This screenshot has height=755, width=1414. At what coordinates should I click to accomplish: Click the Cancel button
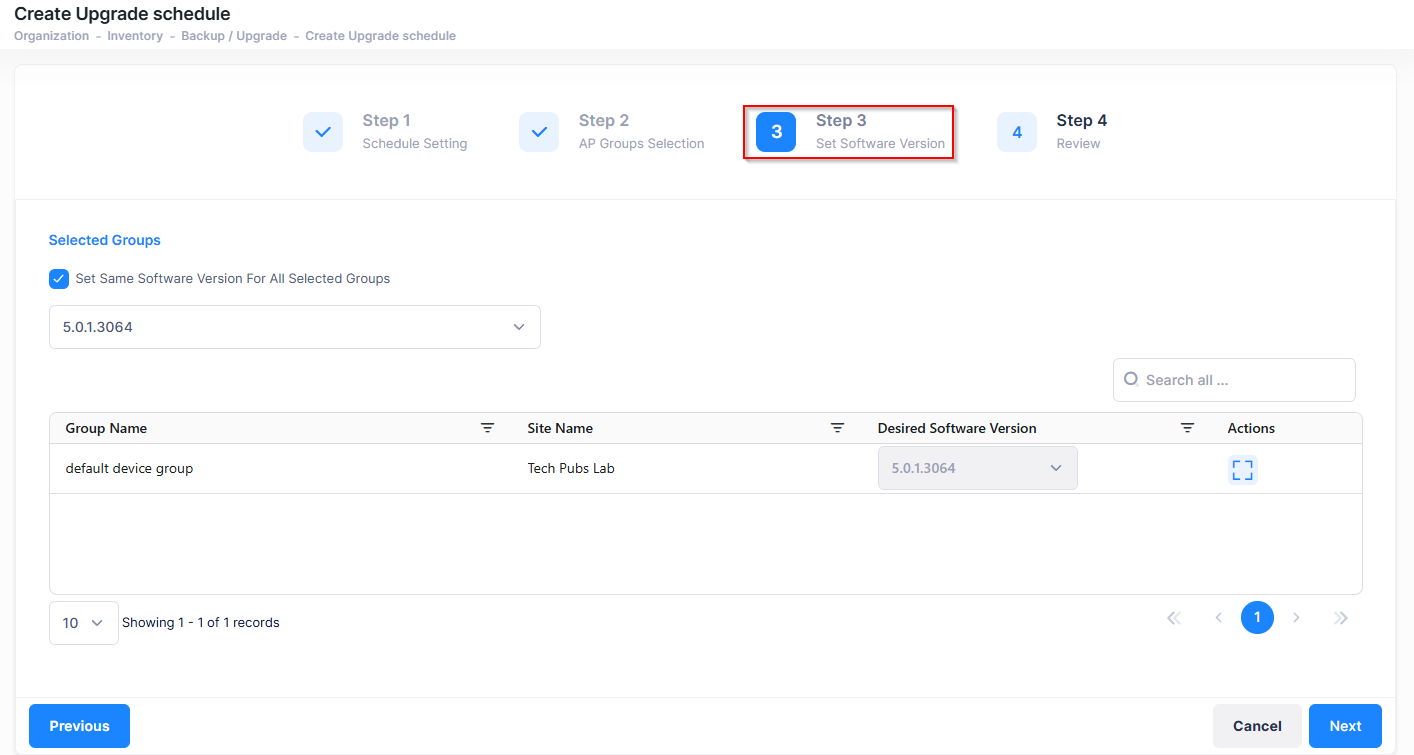point(1256,726)
